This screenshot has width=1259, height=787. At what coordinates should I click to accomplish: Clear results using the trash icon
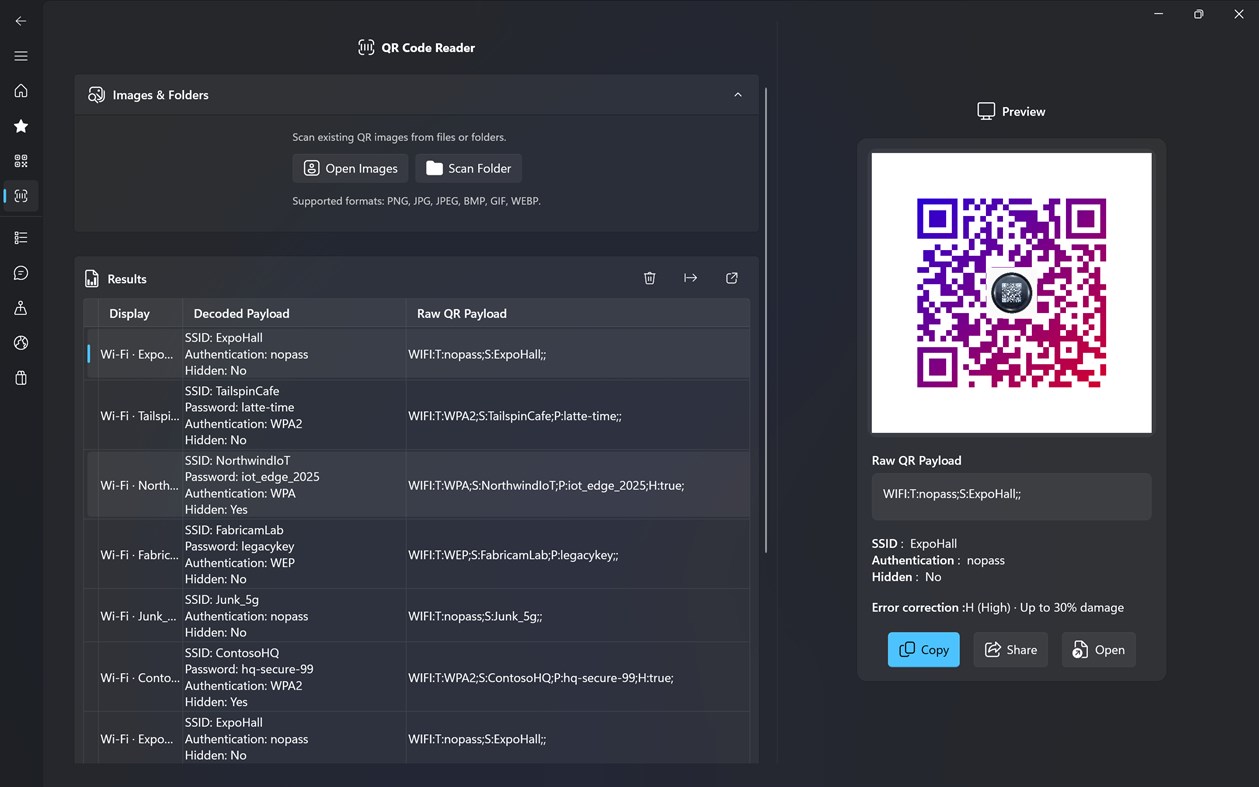(649, 278)
